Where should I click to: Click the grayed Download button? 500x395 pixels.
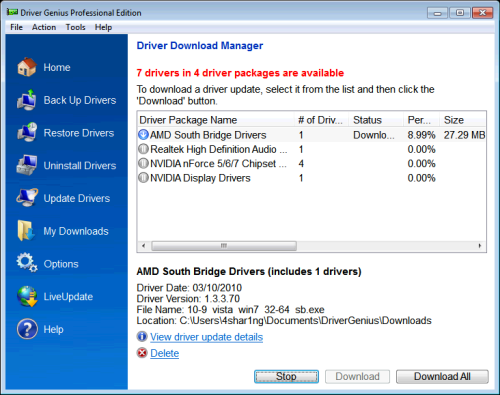point(357,376)
